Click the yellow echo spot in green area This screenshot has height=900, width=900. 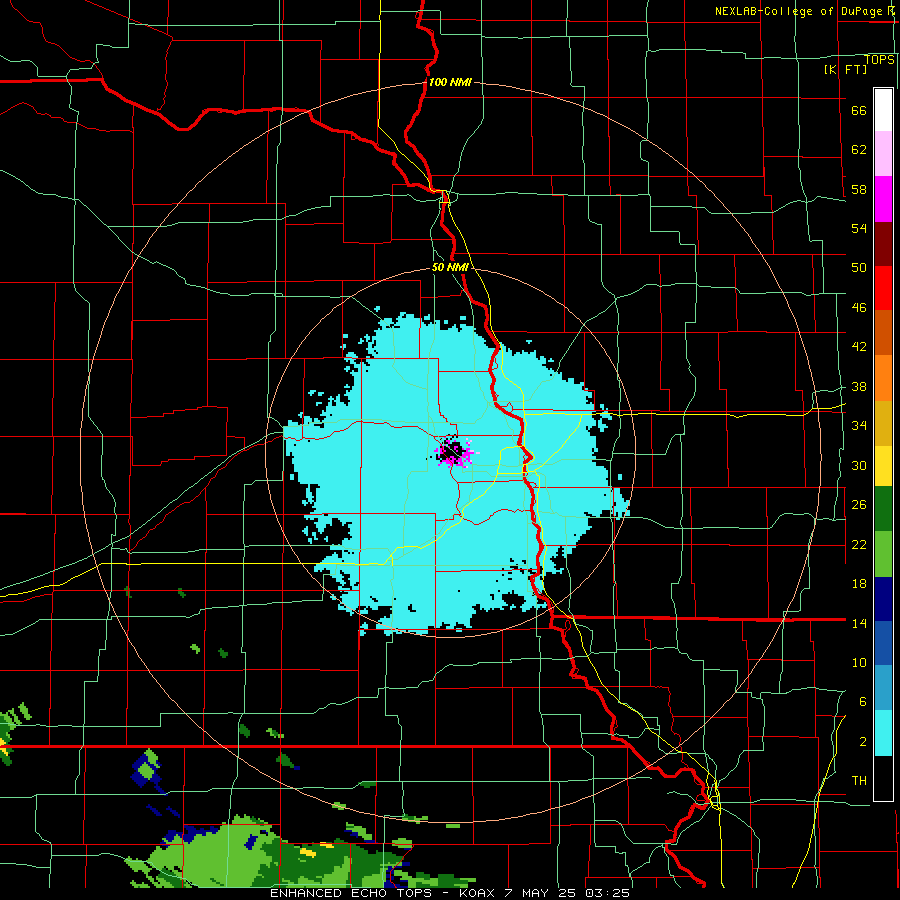[308, 852]
